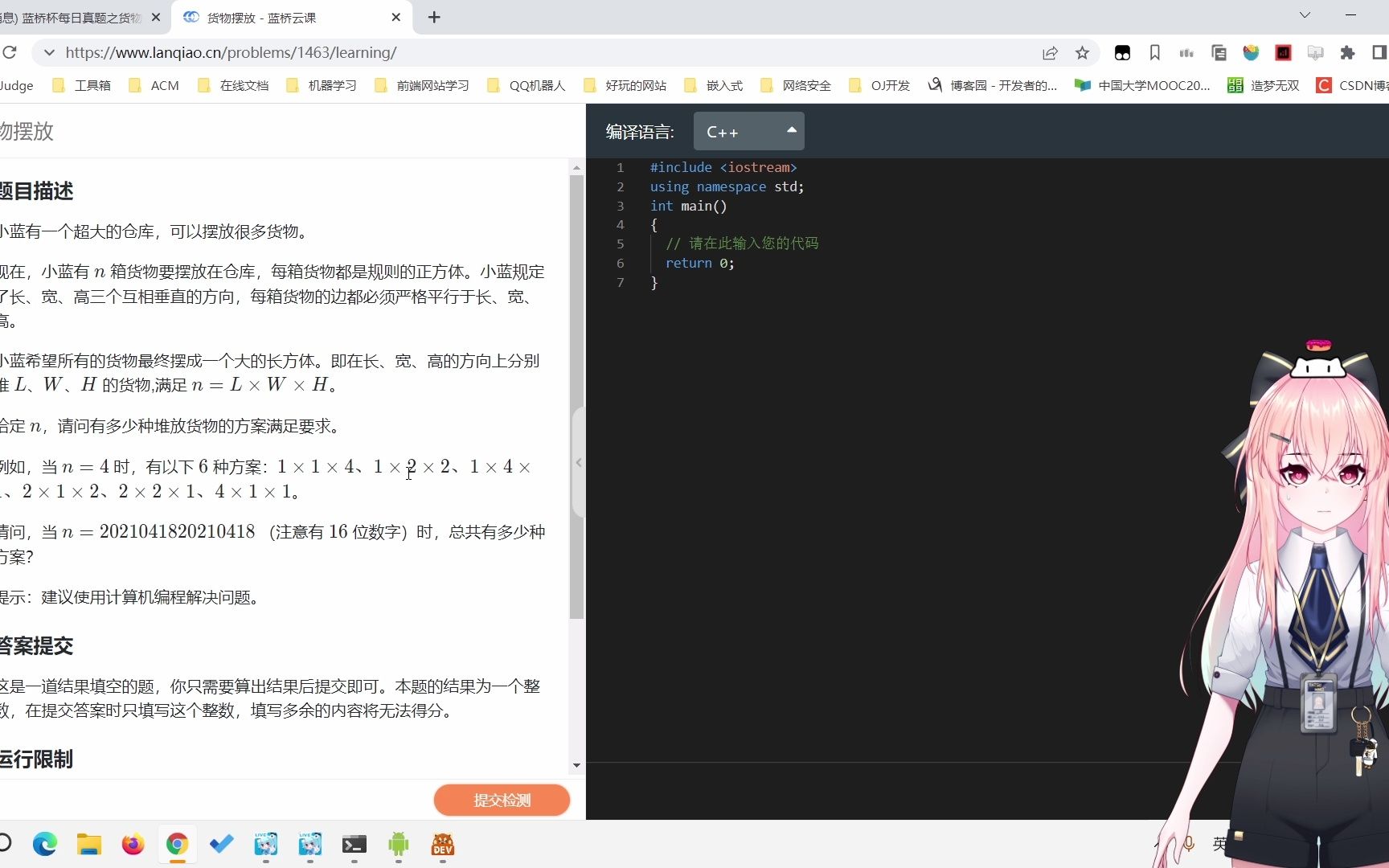Collapse the problem panel with the divider arrow

click(578, 463)
